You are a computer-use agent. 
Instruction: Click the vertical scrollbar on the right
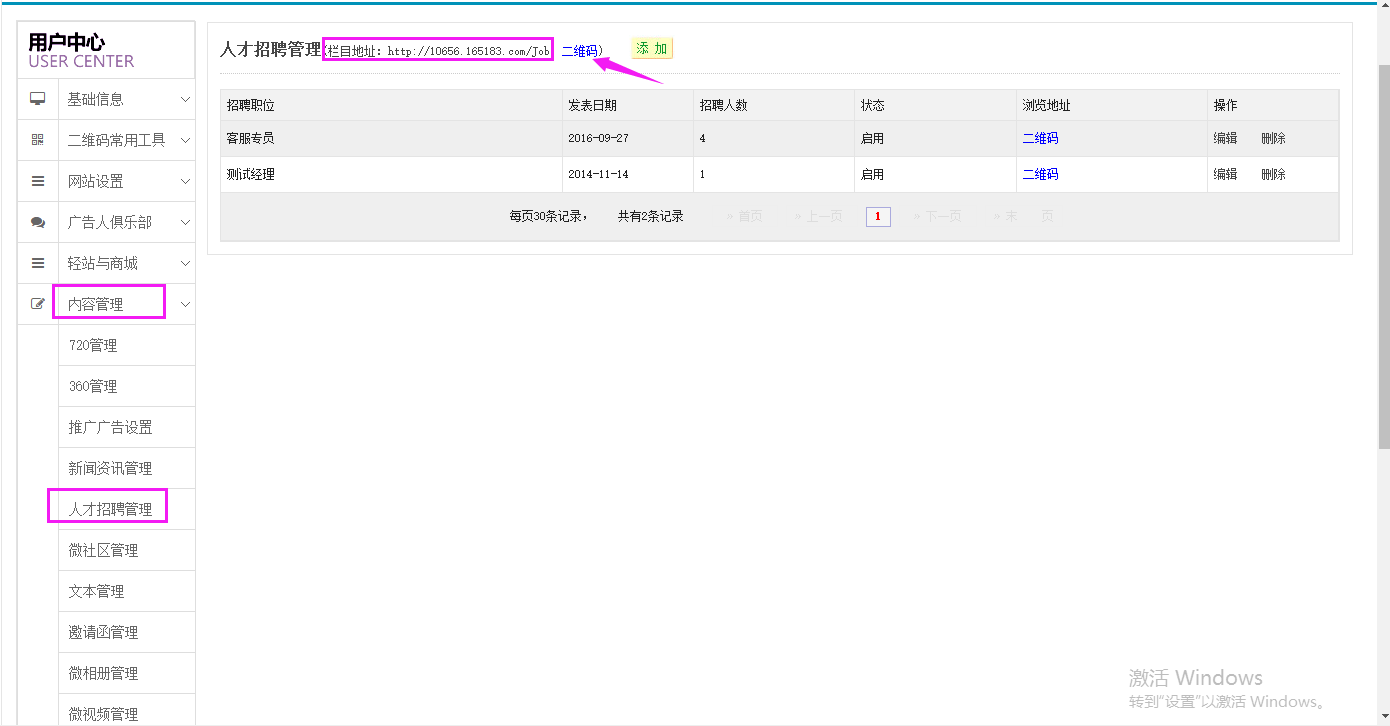click(1383, 250)
